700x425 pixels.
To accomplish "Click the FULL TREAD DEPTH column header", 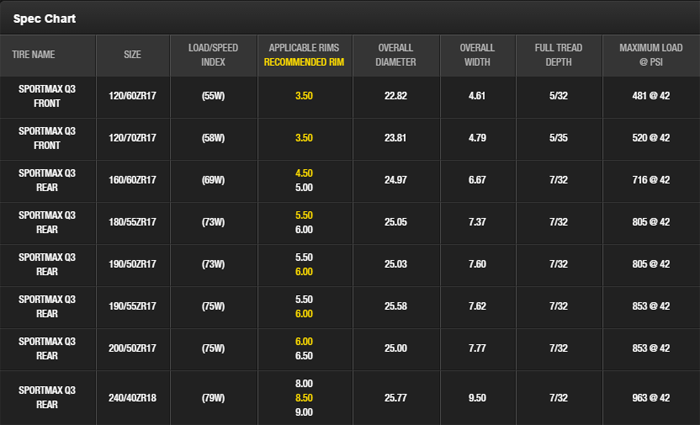I will (x=558, y=55).
